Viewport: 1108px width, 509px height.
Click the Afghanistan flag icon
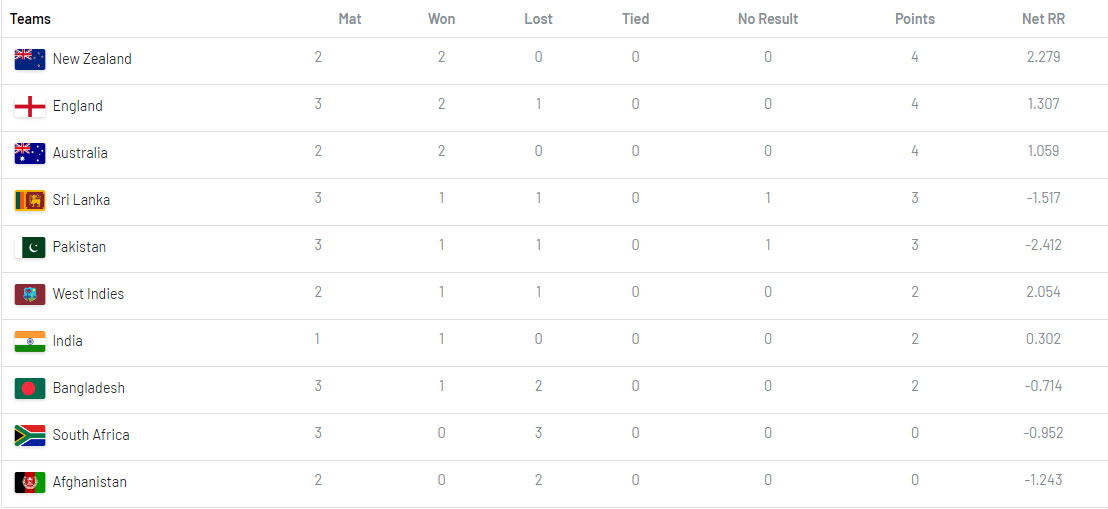click(x=30, y=482)
